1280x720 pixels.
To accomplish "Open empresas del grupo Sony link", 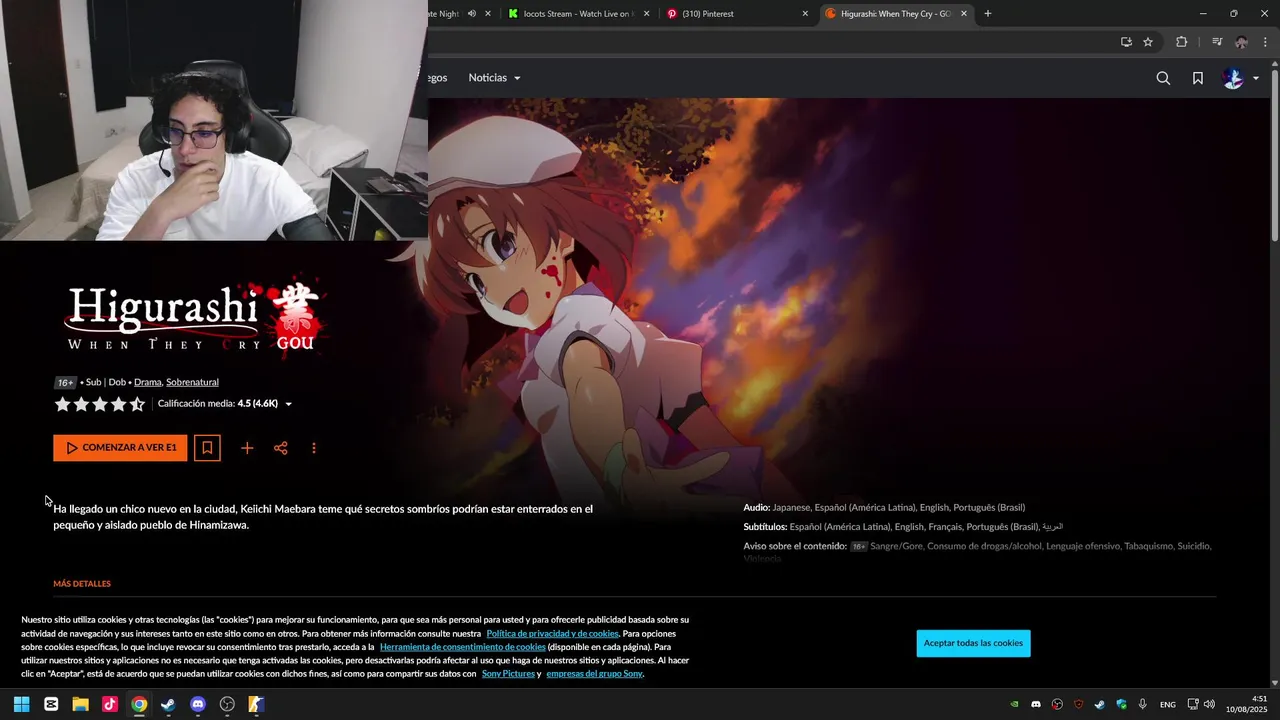I will [594, 674].
